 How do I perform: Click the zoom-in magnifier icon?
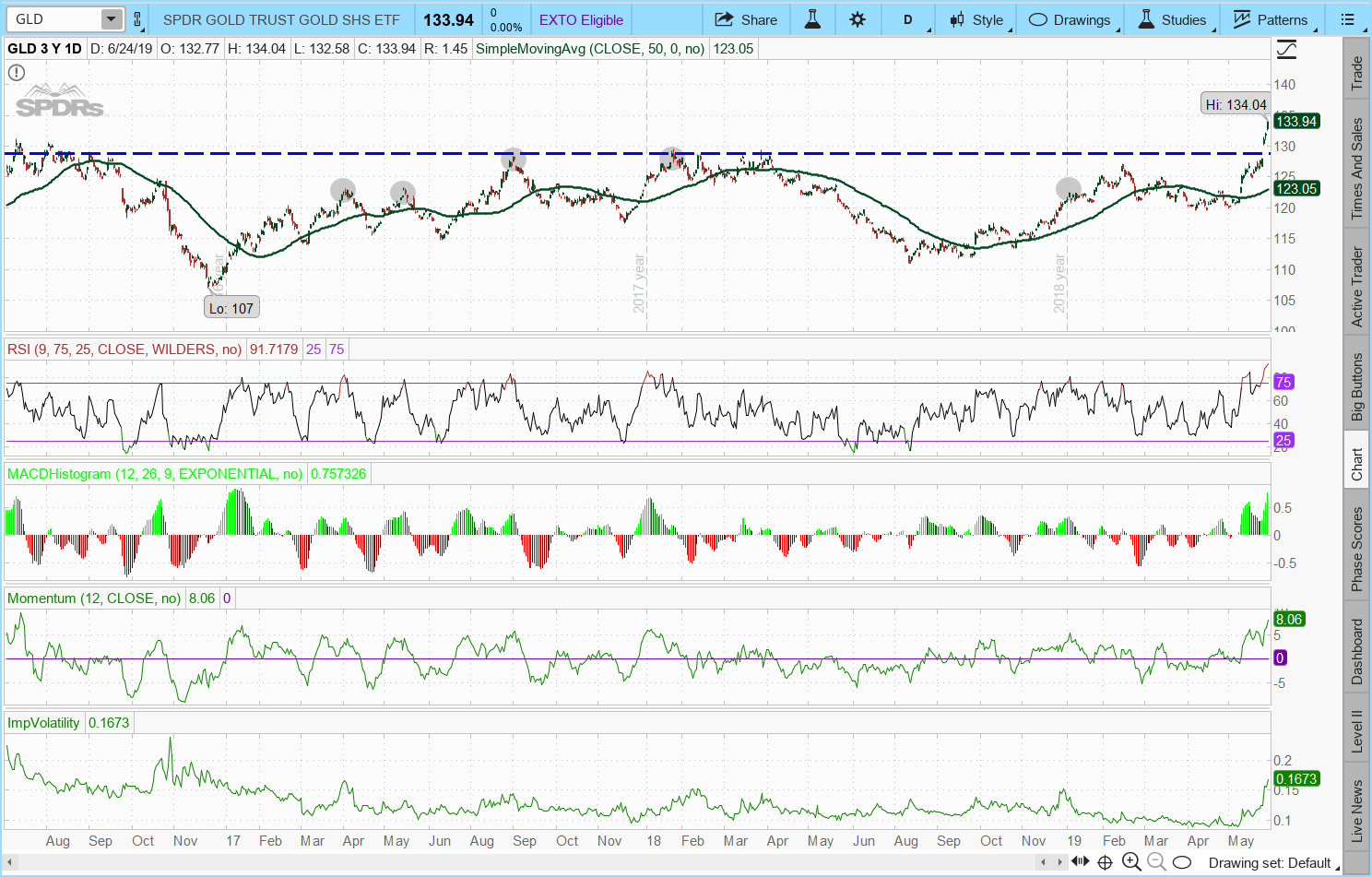click(1131, 862)
